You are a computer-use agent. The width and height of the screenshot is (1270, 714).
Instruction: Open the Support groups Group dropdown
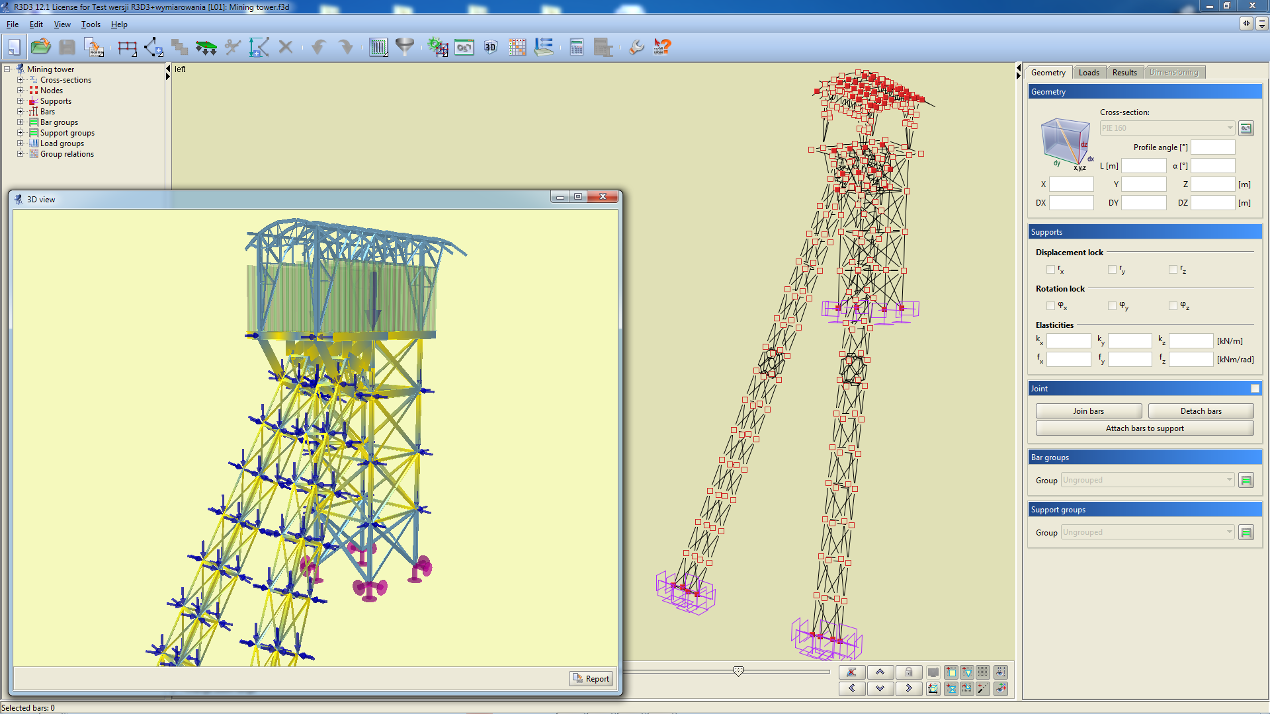[x=1148, y=532]
